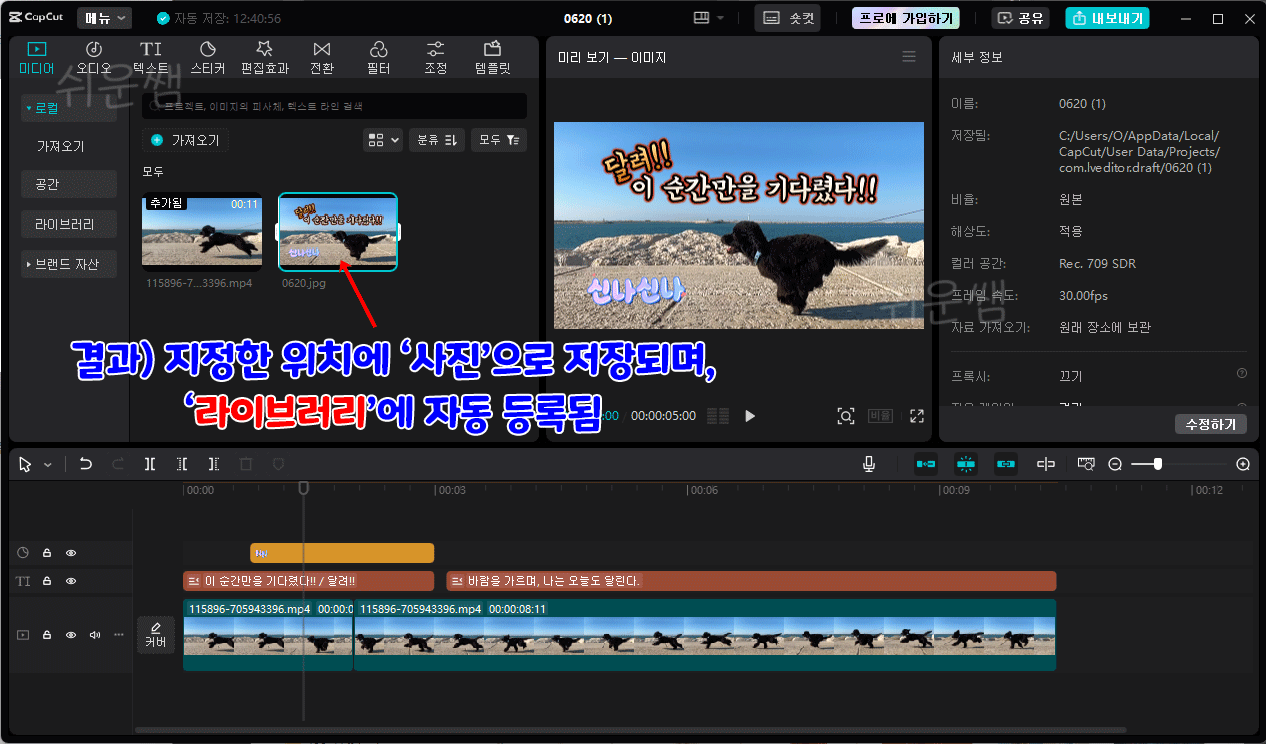This screenshot has width=1266, height=744.
Task: Open the Templates tab
Action: click(x=492, y=59)
